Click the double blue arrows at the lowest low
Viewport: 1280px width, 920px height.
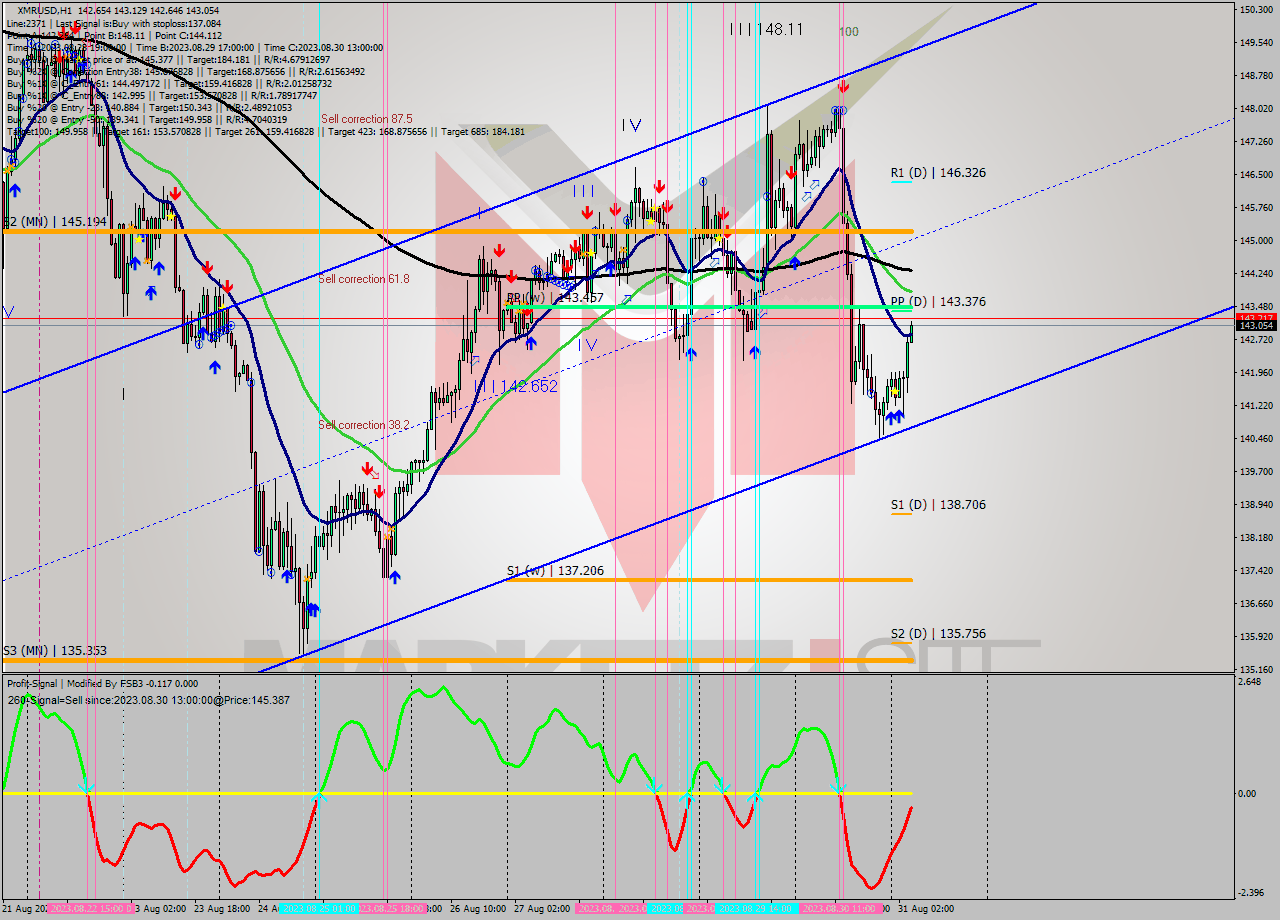pos(311,609)
